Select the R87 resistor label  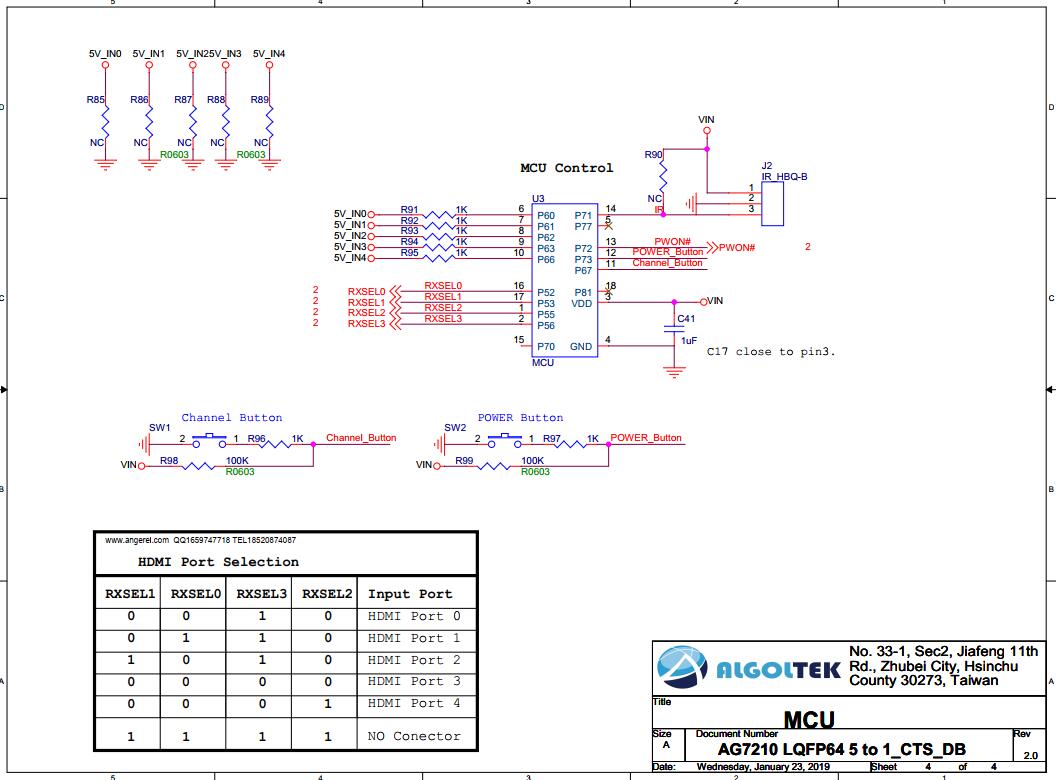tap(183, 100)
